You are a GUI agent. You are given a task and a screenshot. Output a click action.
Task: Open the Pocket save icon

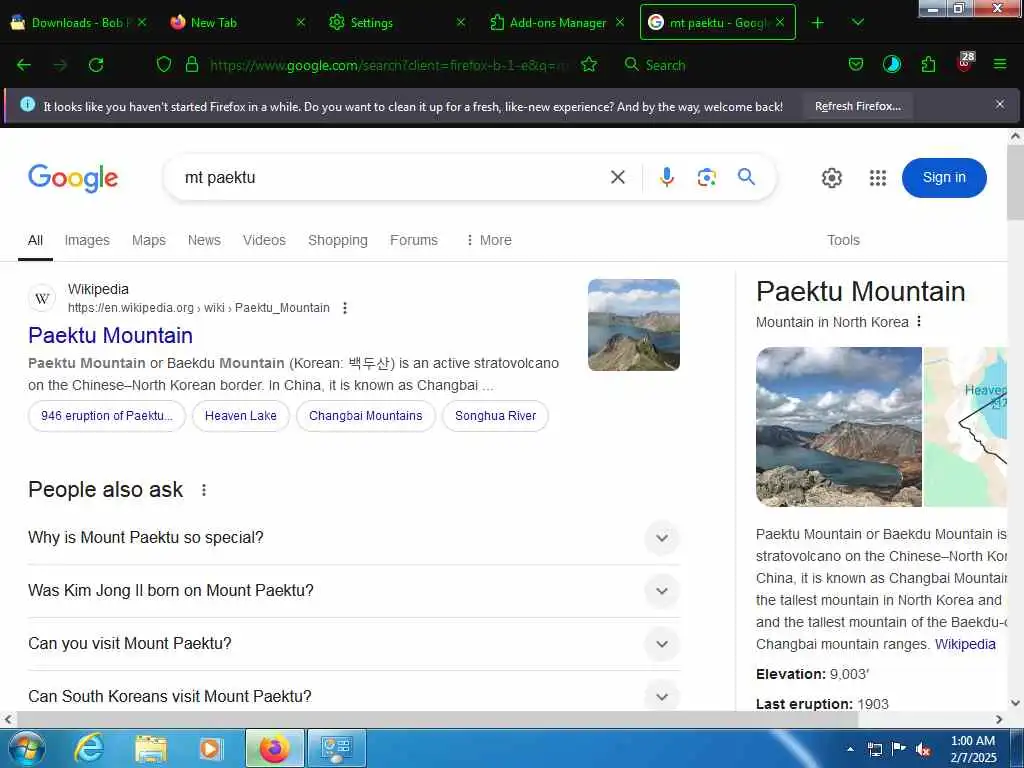click(856, 64)
